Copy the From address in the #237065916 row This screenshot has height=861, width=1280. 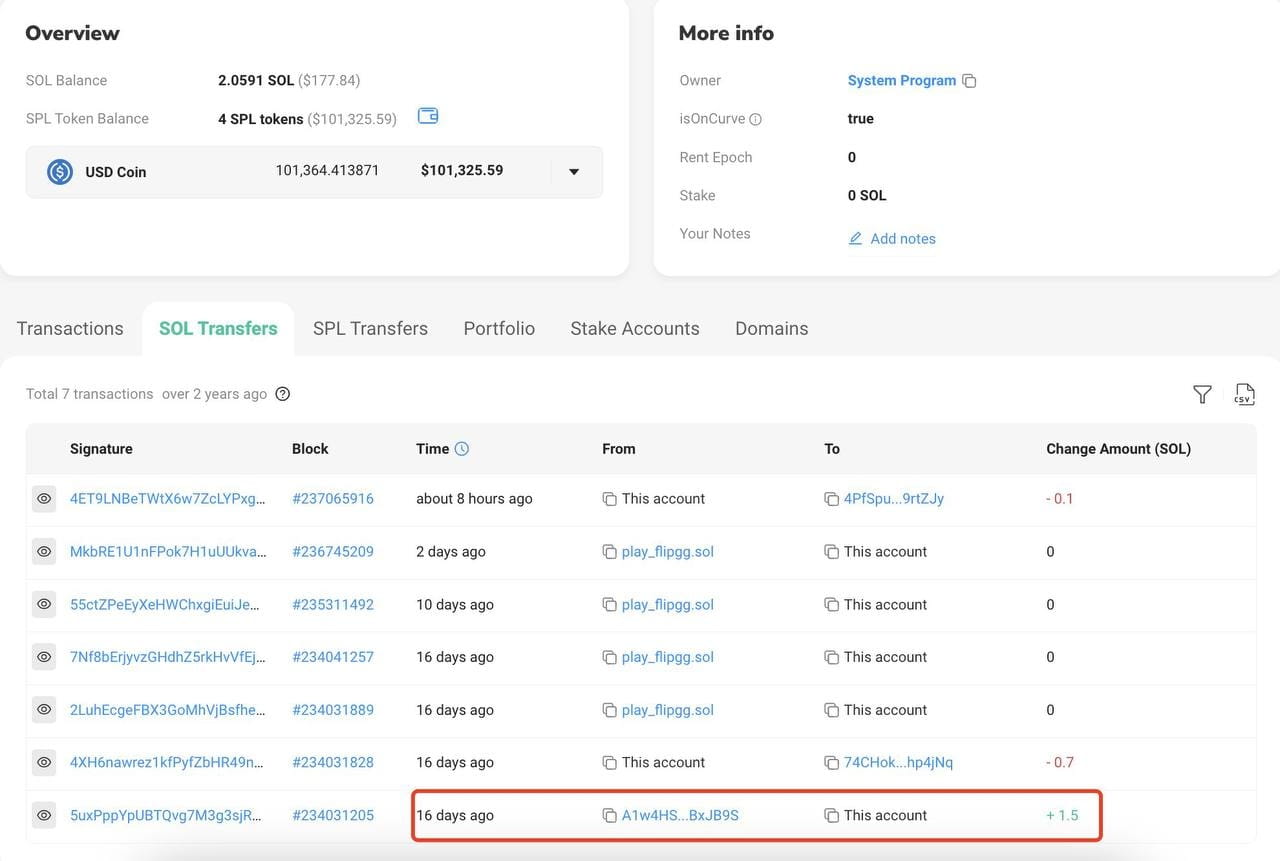coord(609,499)
